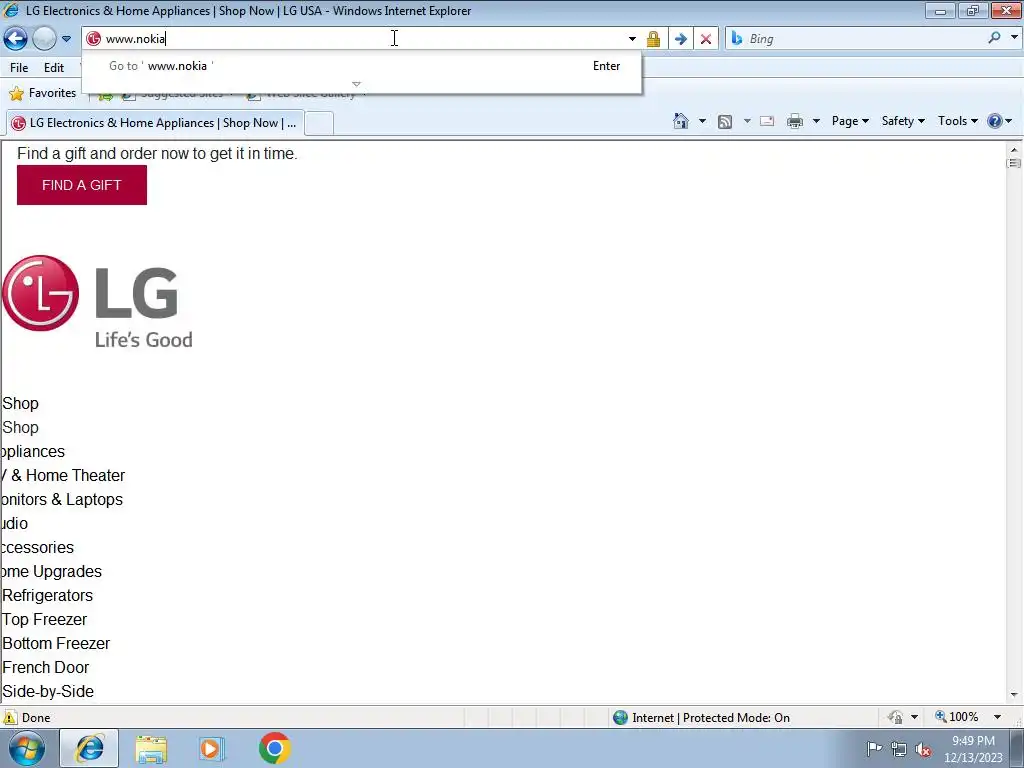
Task: Click the search magnifier icon
Action: pos(994,38)
